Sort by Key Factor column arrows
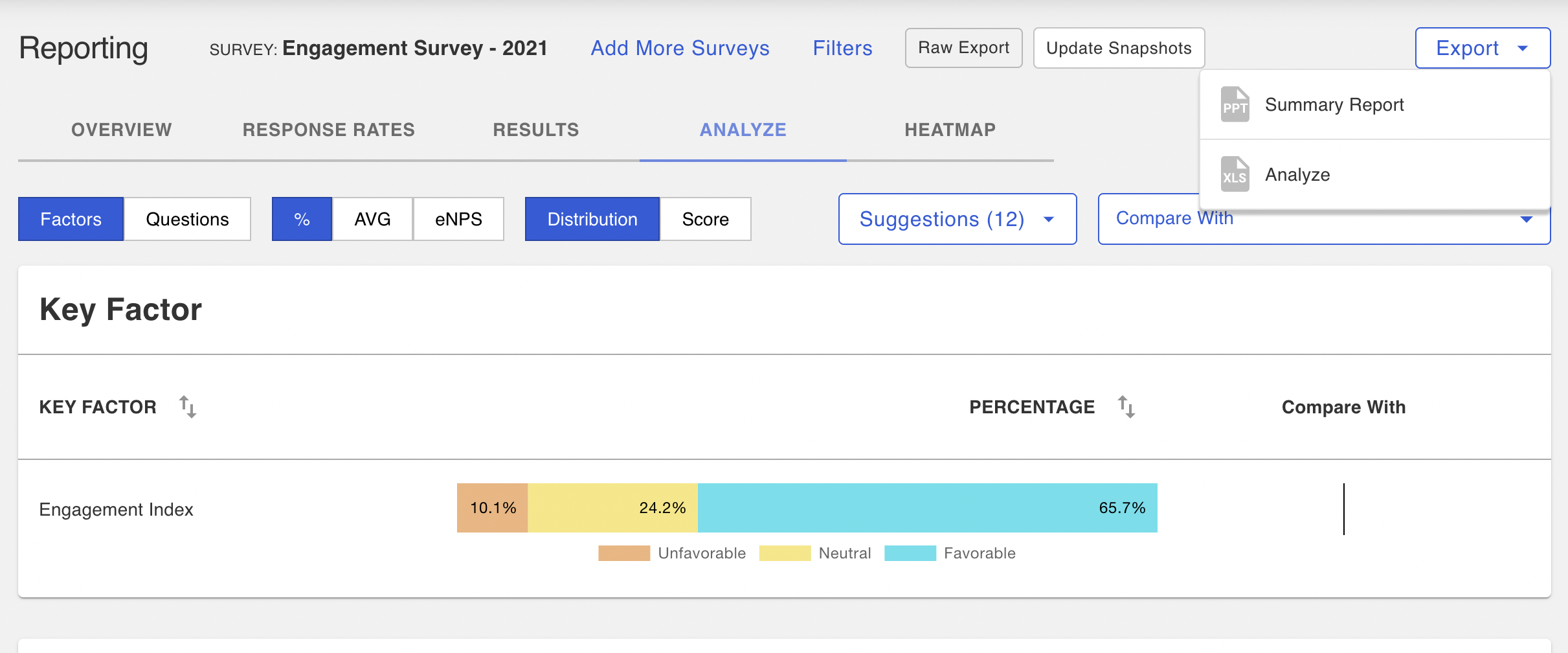The width and height of the screenshot is (1568, 653). 188,407
